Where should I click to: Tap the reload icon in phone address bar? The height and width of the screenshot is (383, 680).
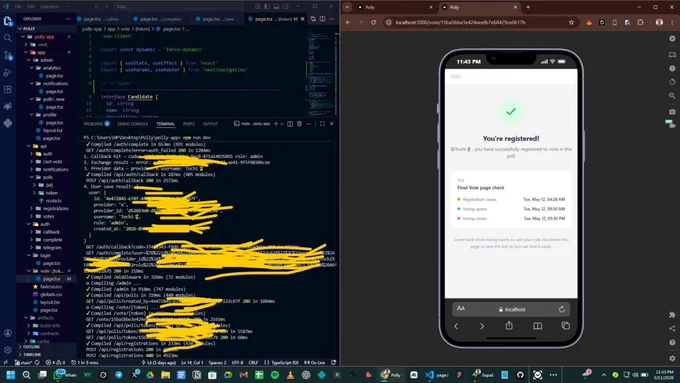click(562, 309)
